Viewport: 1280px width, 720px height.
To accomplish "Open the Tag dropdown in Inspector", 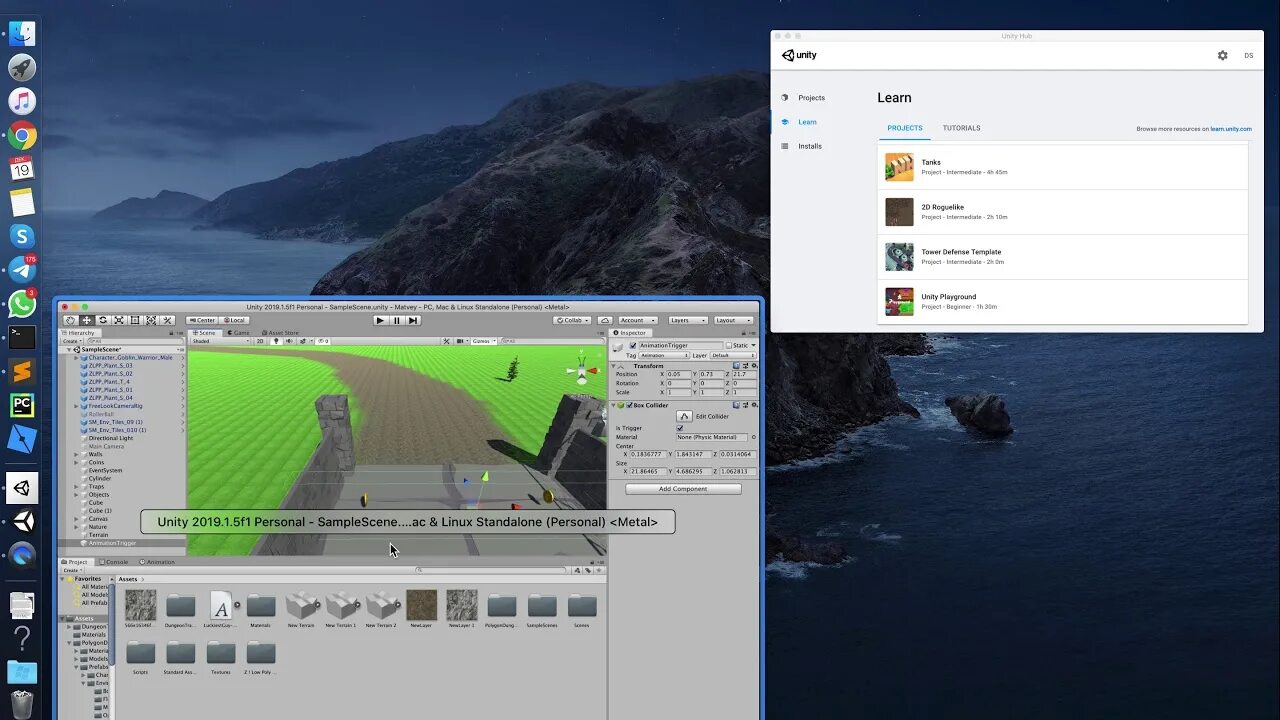I will [664, 355].
